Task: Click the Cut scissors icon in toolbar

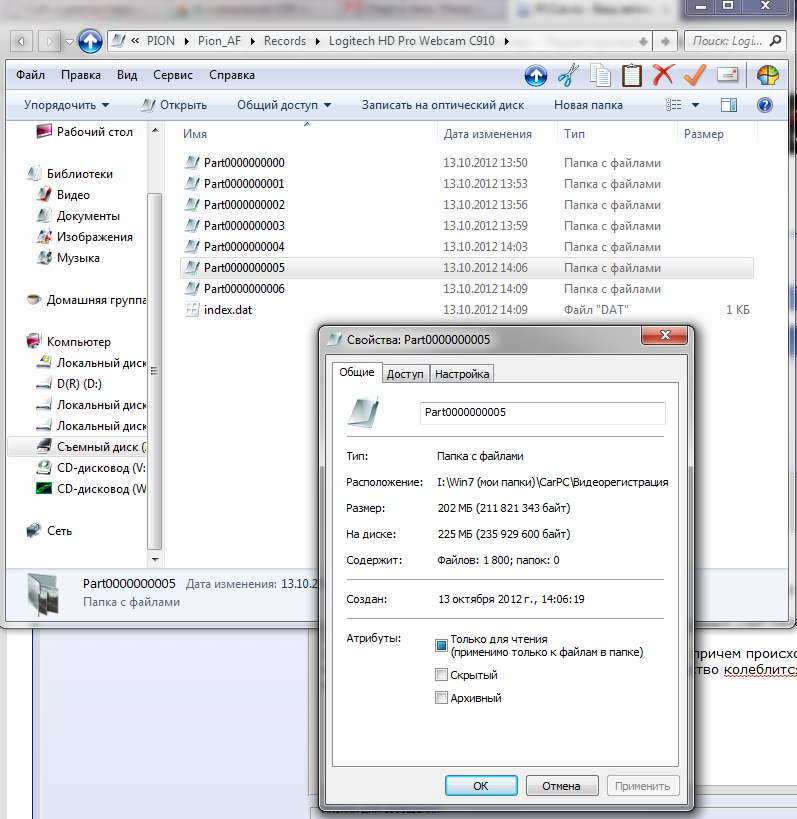Action: click(x=568, y=76)
